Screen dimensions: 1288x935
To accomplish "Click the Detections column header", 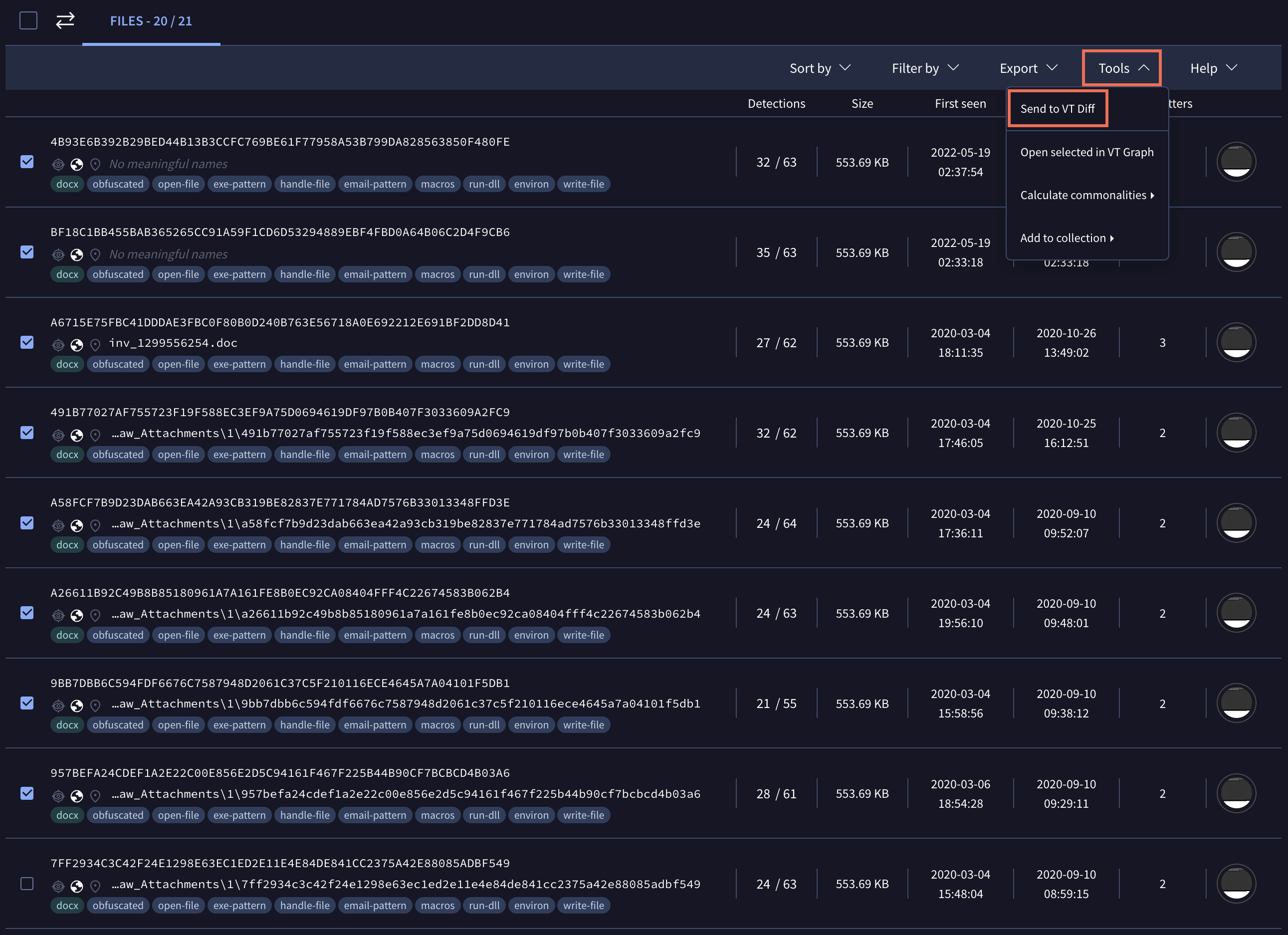I will 776,103.
